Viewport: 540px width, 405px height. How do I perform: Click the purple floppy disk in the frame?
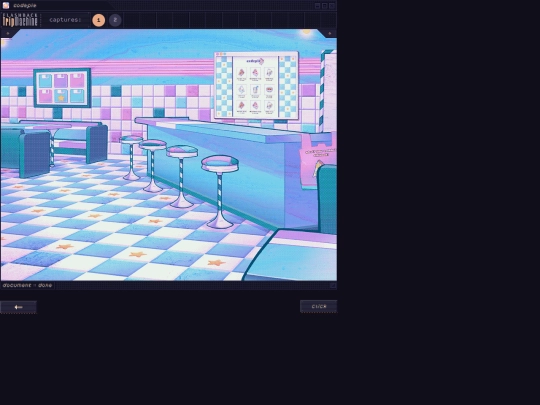click(x=61, y=81)
